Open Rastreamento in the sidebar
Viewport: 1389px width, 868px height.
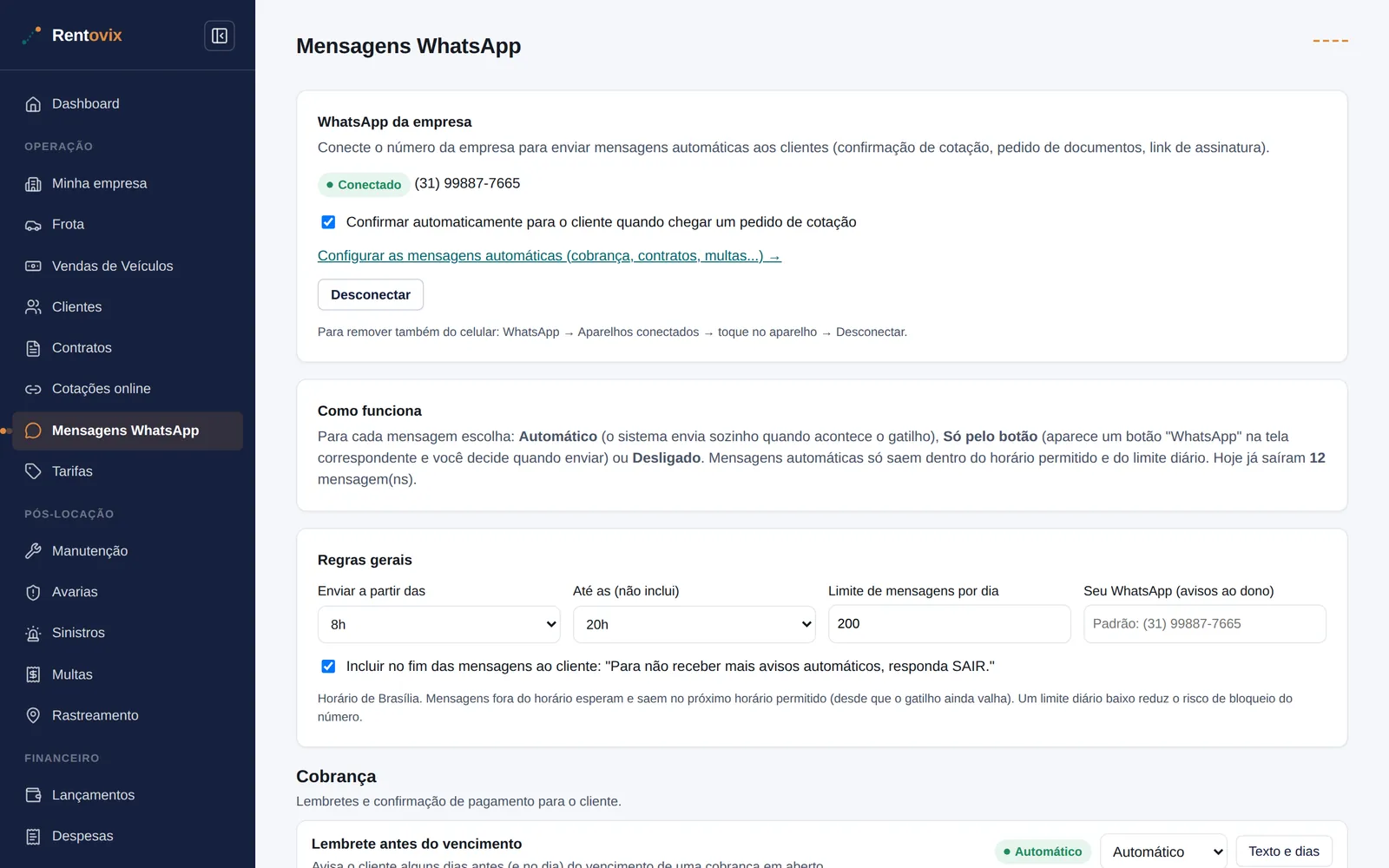coord(128,715)
